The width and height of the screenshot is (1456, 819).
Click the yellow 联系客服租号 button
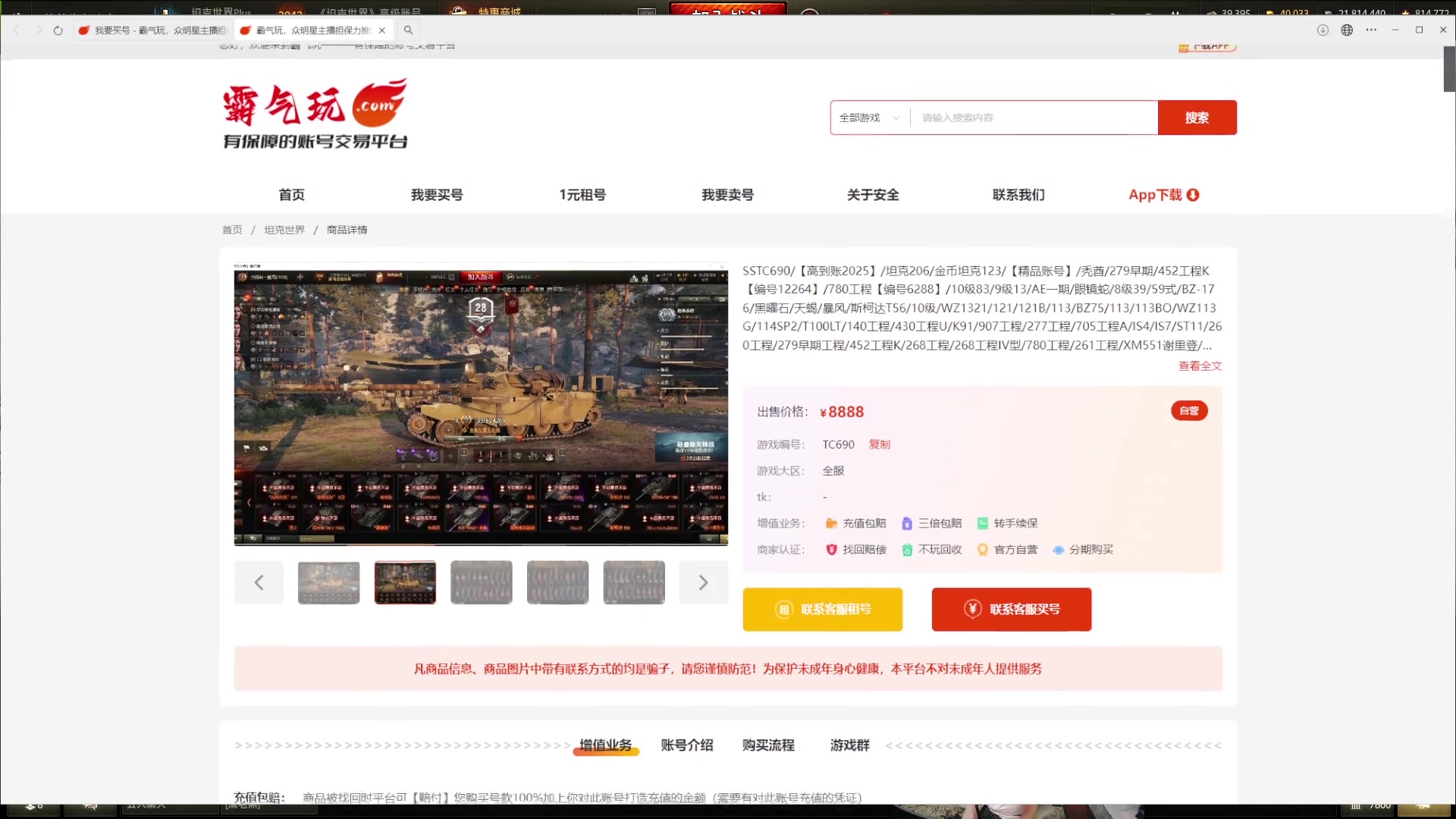(823, 610)
